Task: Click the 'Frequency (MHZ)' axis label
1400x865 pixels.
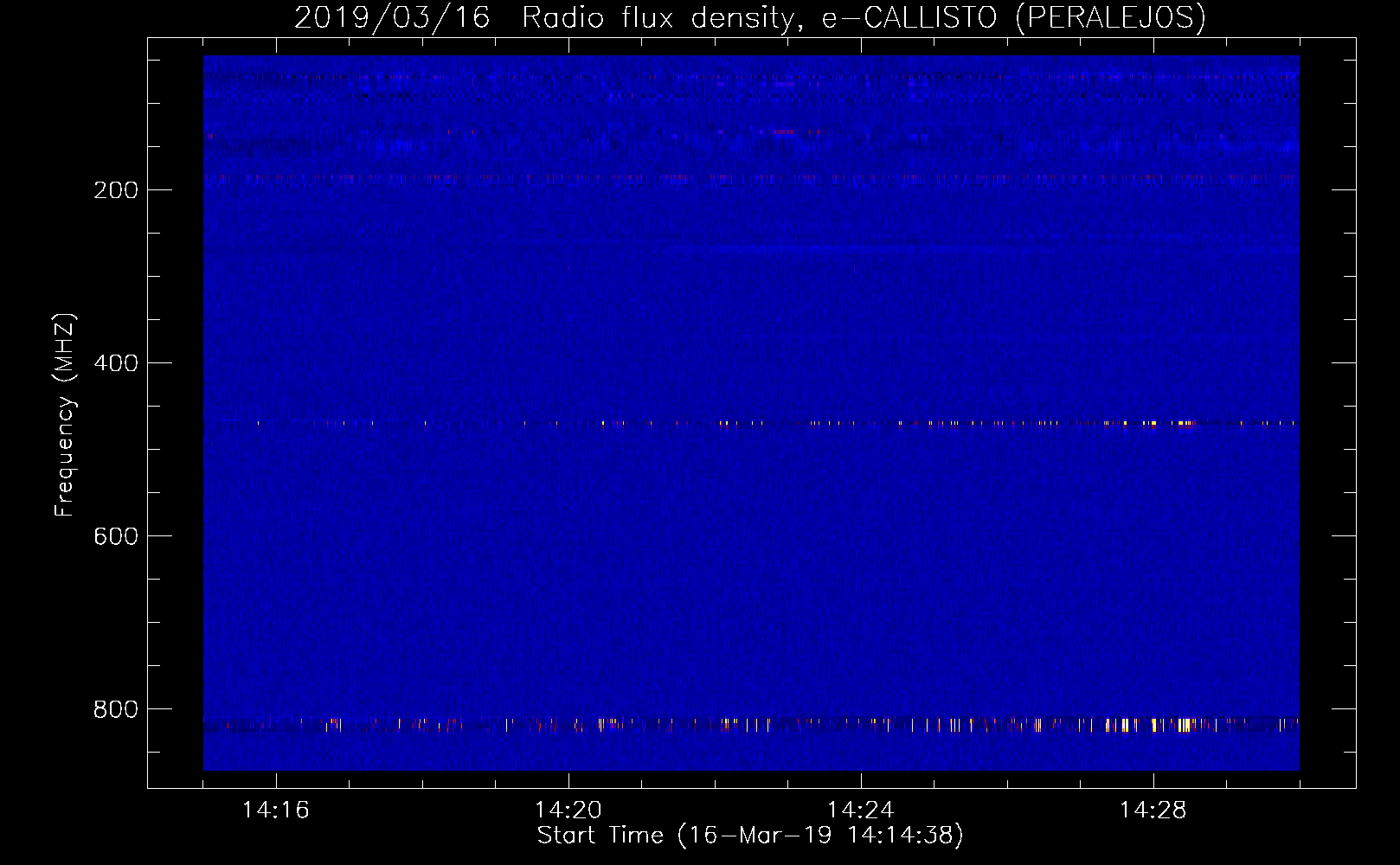Action: pyautogui.click(x=65, y=415)
